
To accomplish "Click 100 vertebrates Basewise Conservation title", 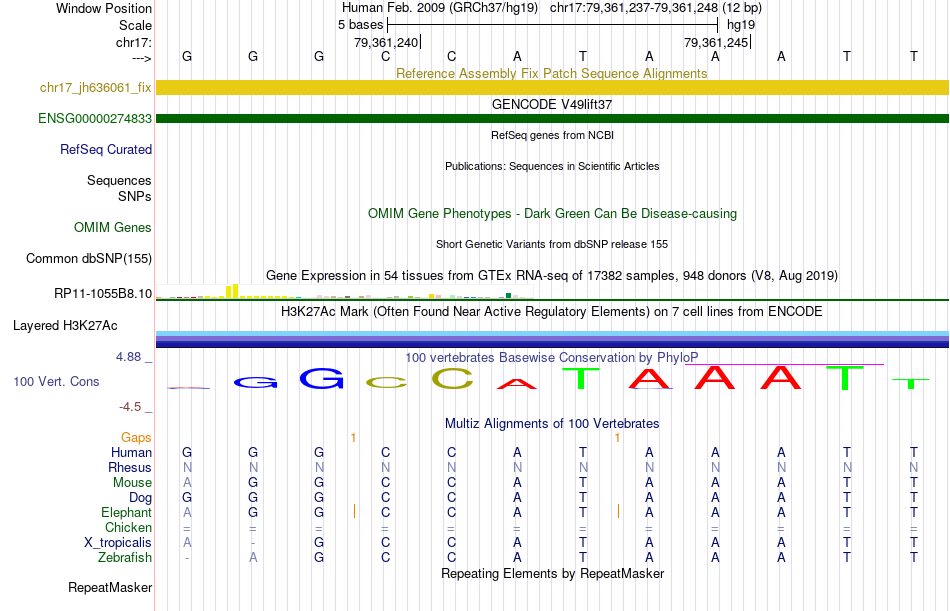I will (551, 358).
